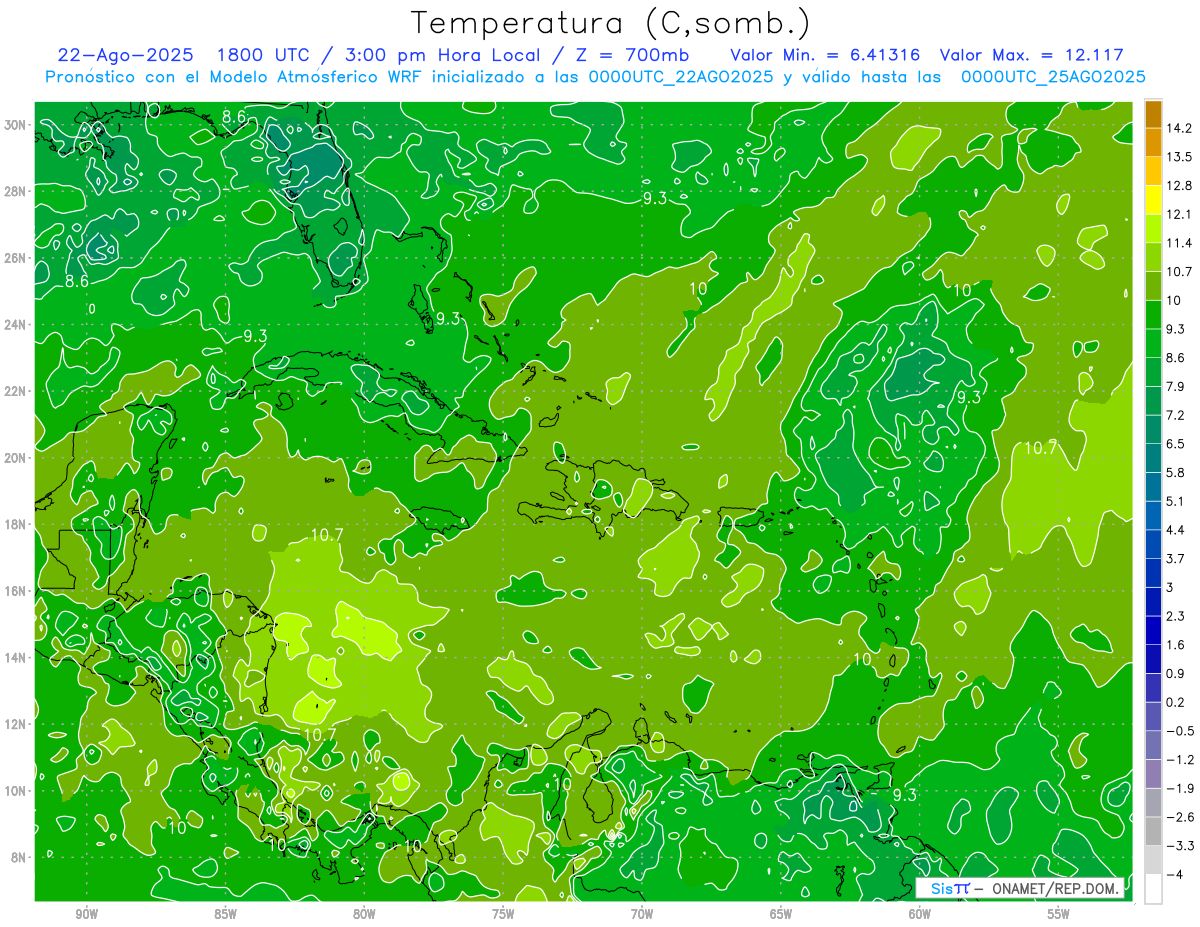Click the 75W longitude axis label
This screenshot has width=1200, height=927.
503,914
